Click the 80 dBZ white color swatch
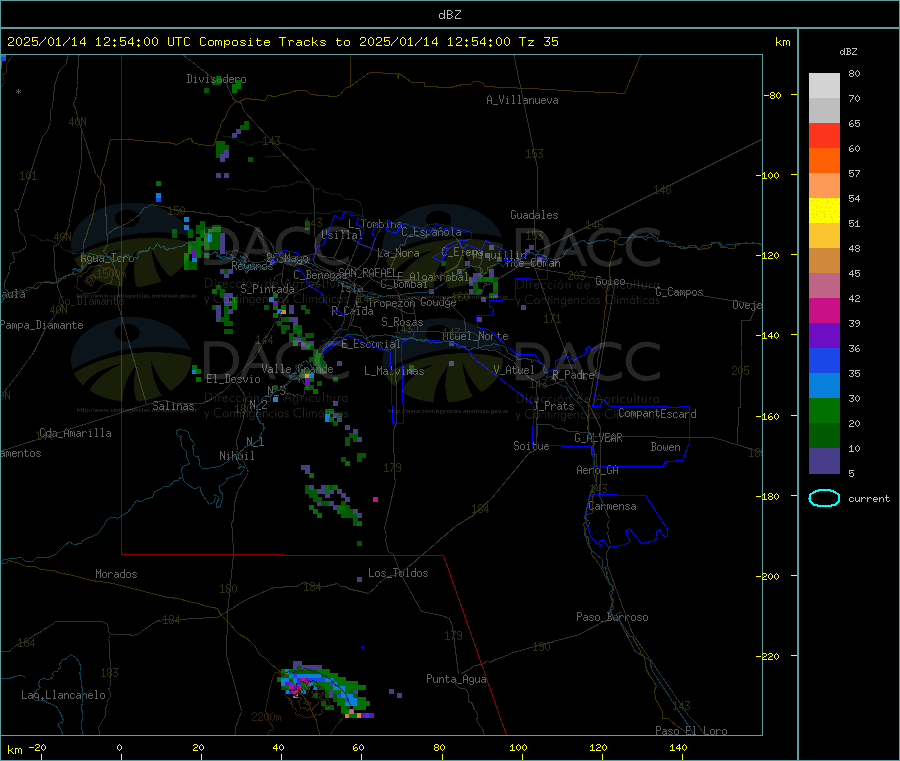Screen dimensions: 900x761 pos(824,86)
